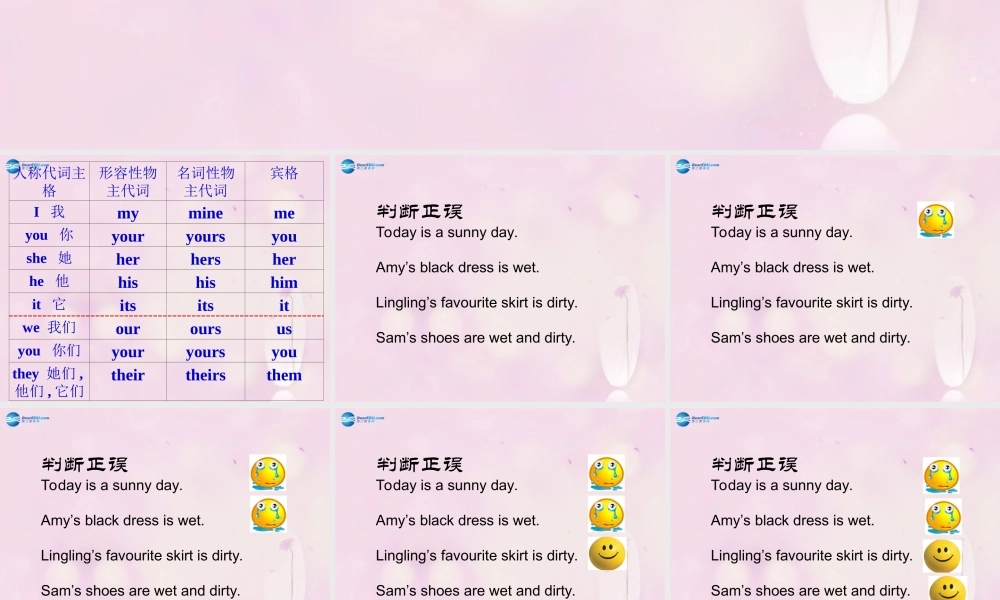Click top crying emoji in the three-emoji slide

[x=606, y=473]
